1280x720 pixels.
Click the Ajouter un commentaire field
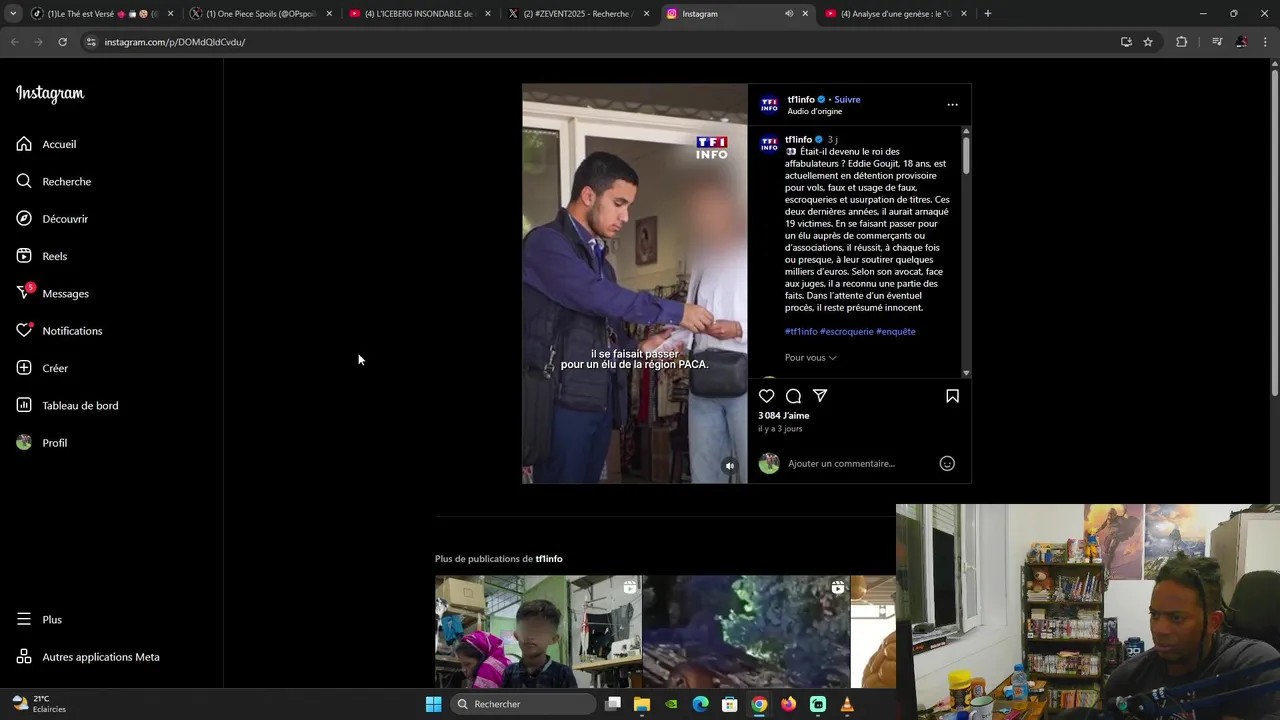click(841, 463)
